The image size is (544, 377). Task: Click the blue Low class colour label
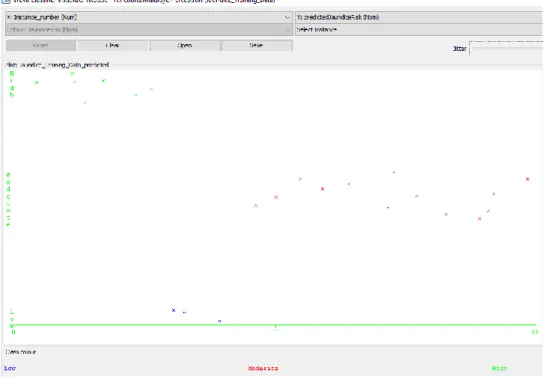pyautogui.click(x=10, y=368)
